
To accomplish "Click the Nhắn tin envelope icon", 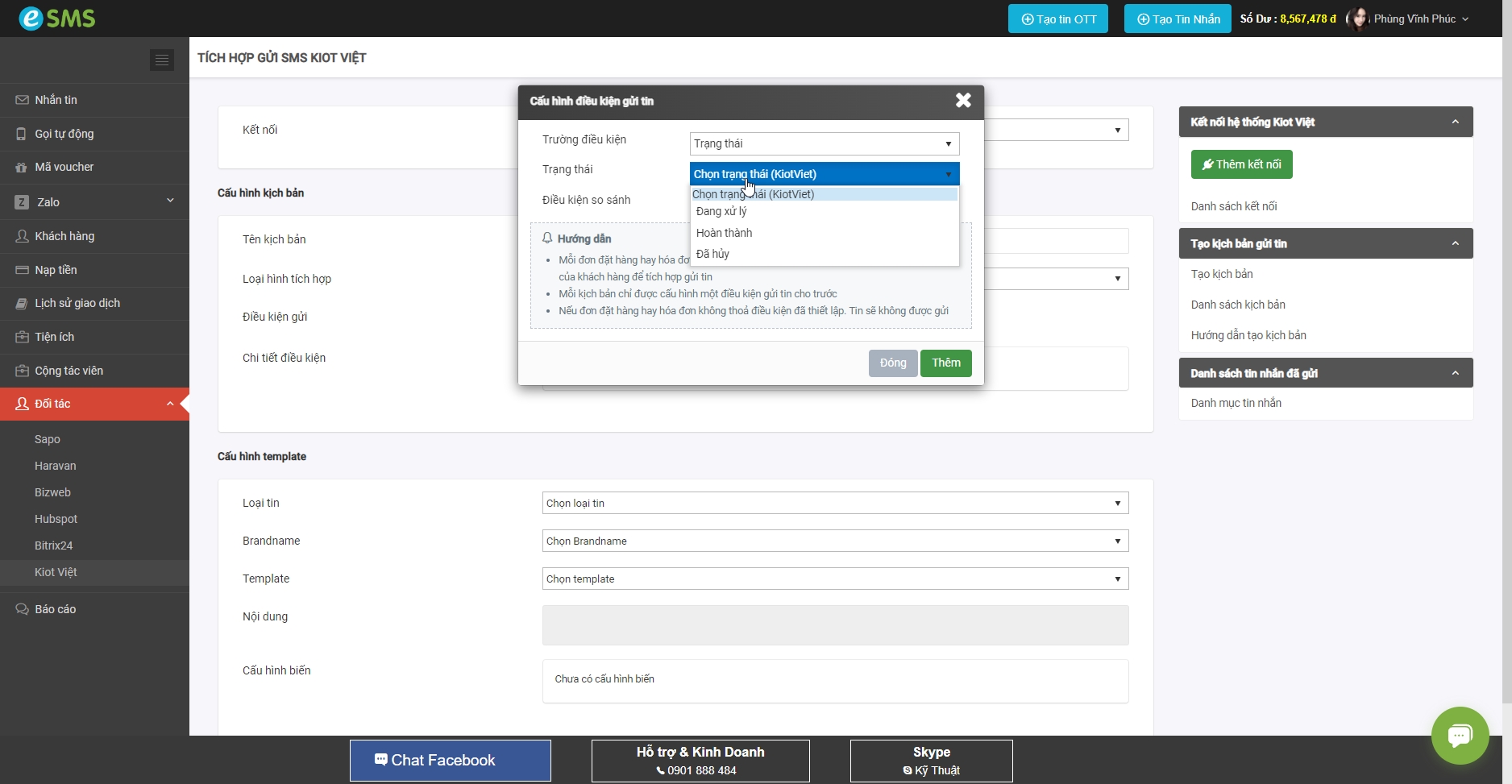I will [22, 100].
